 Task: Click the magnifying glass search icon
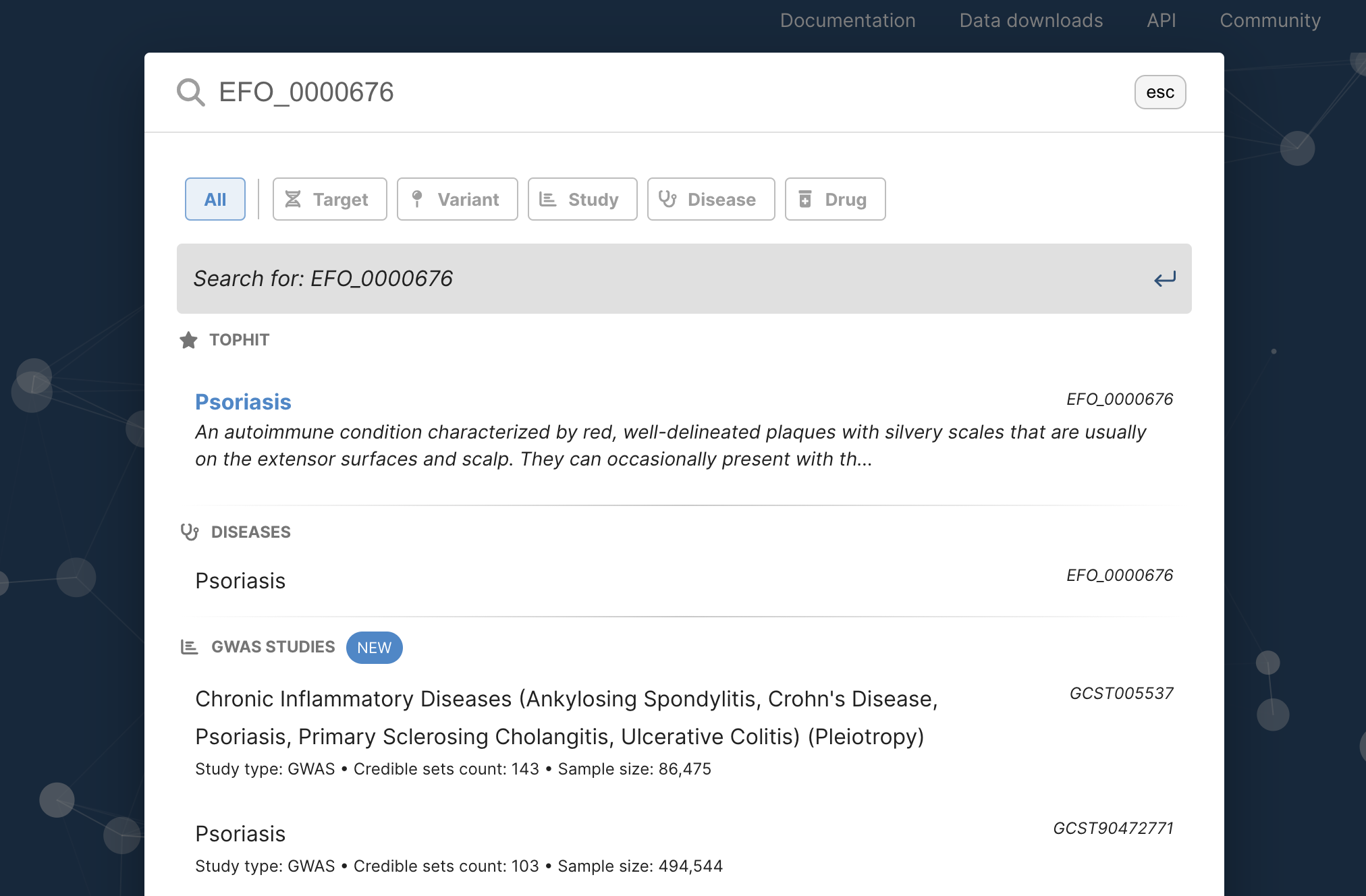point(190,92)
